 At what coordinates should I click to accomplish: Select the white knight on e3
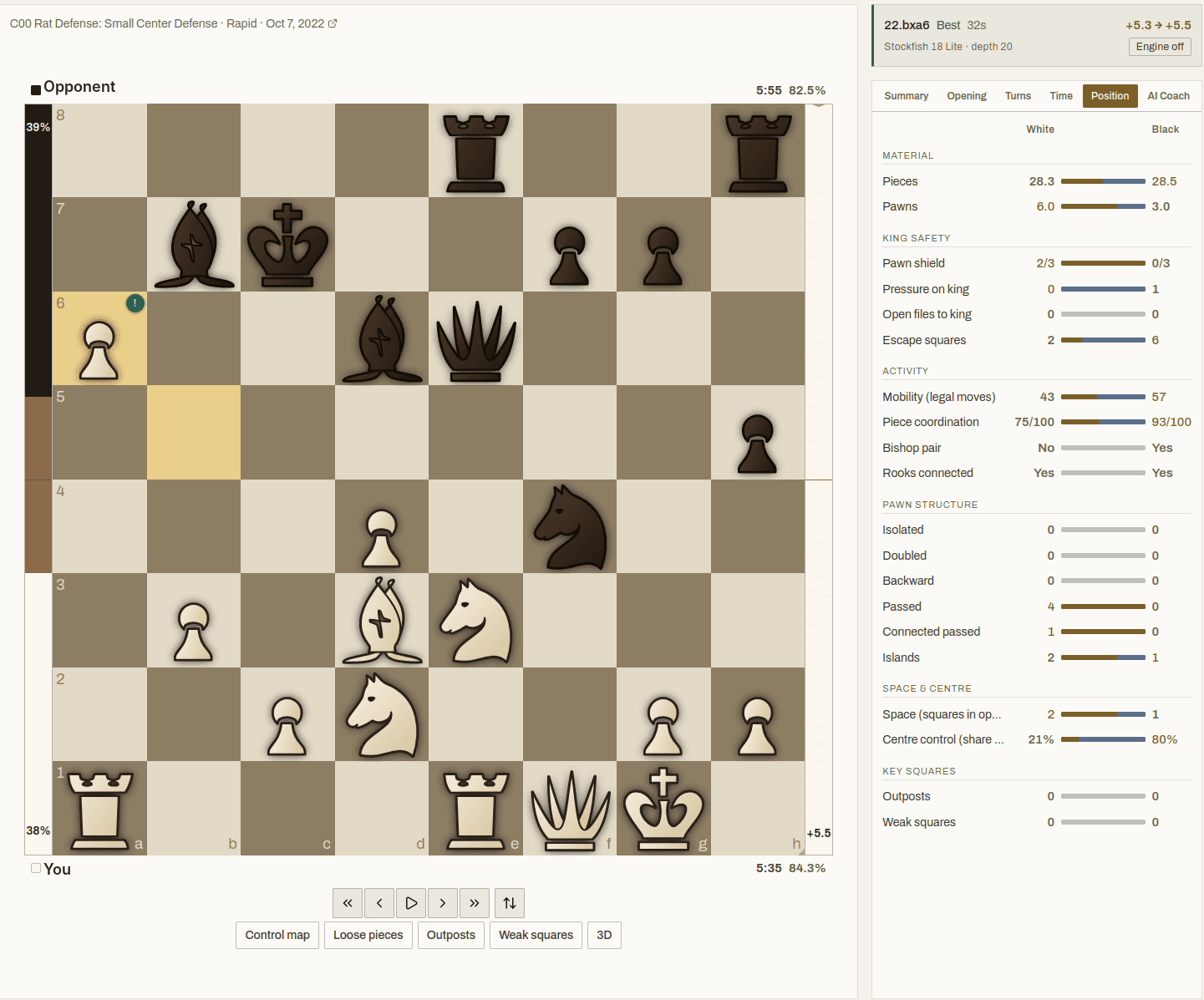476,621
